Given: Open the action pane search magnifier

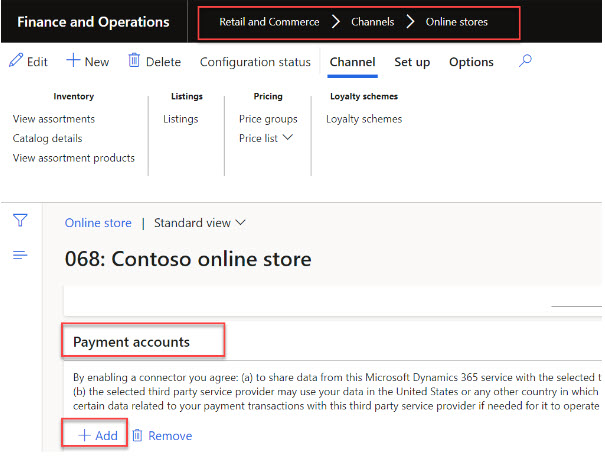Looking at the screenshot, I should (x=525, y=61).
